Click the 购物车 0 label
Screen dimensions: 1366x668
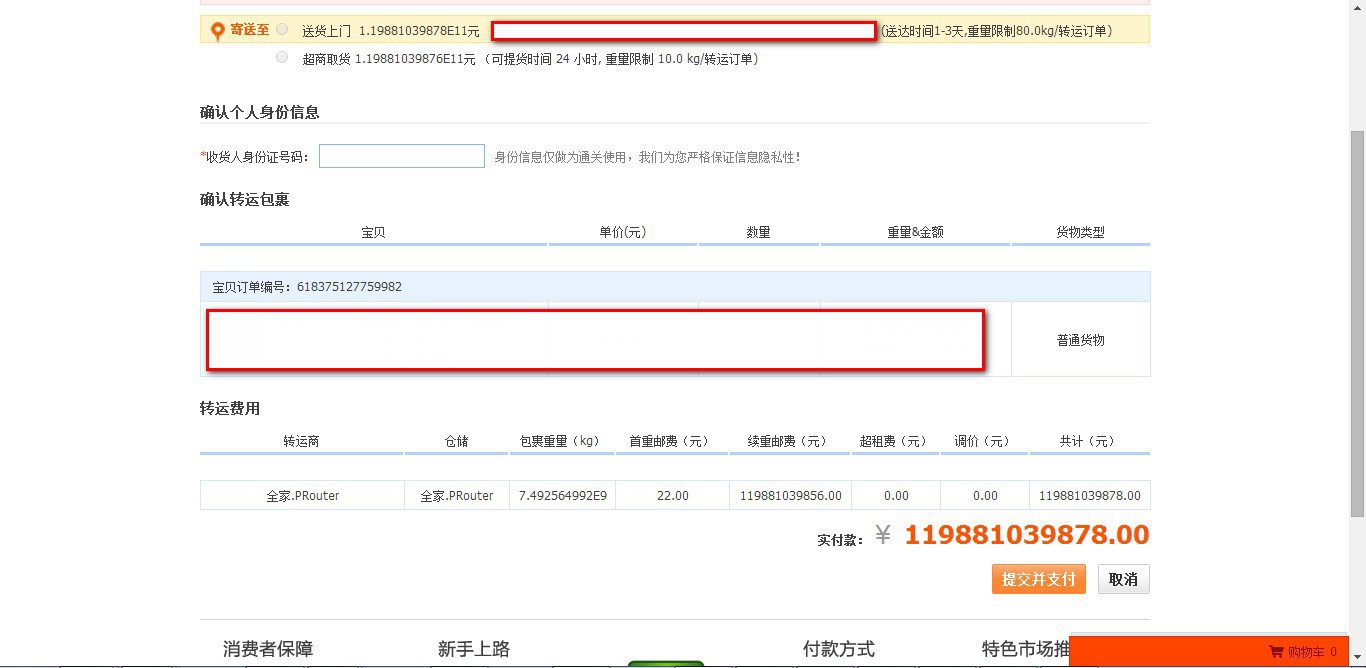(1312, 652)
